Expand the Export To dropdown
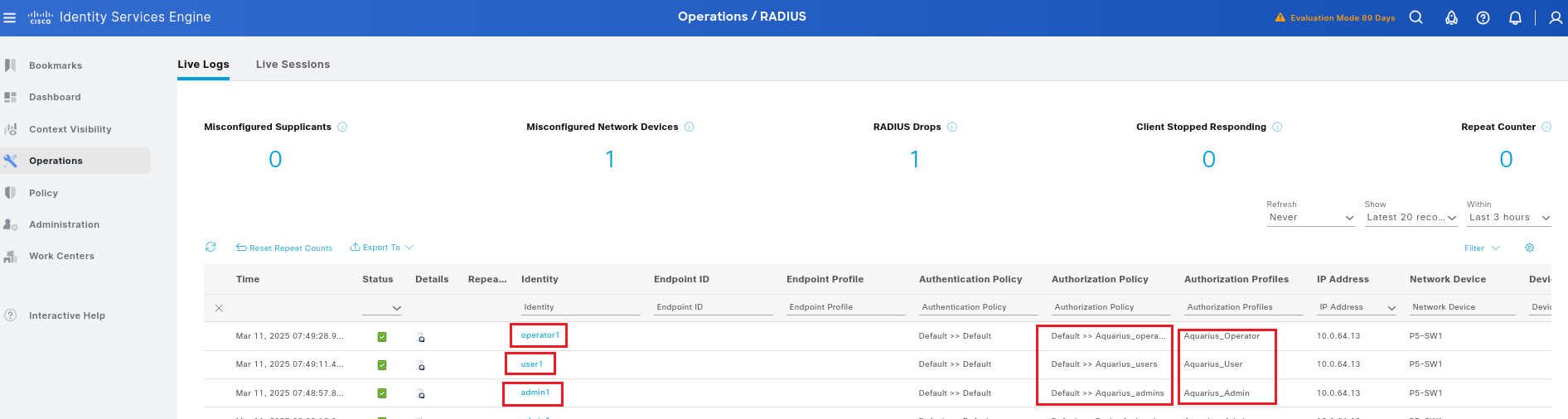The width and height of the screenshot is (1568, 419). pos(382,248)
